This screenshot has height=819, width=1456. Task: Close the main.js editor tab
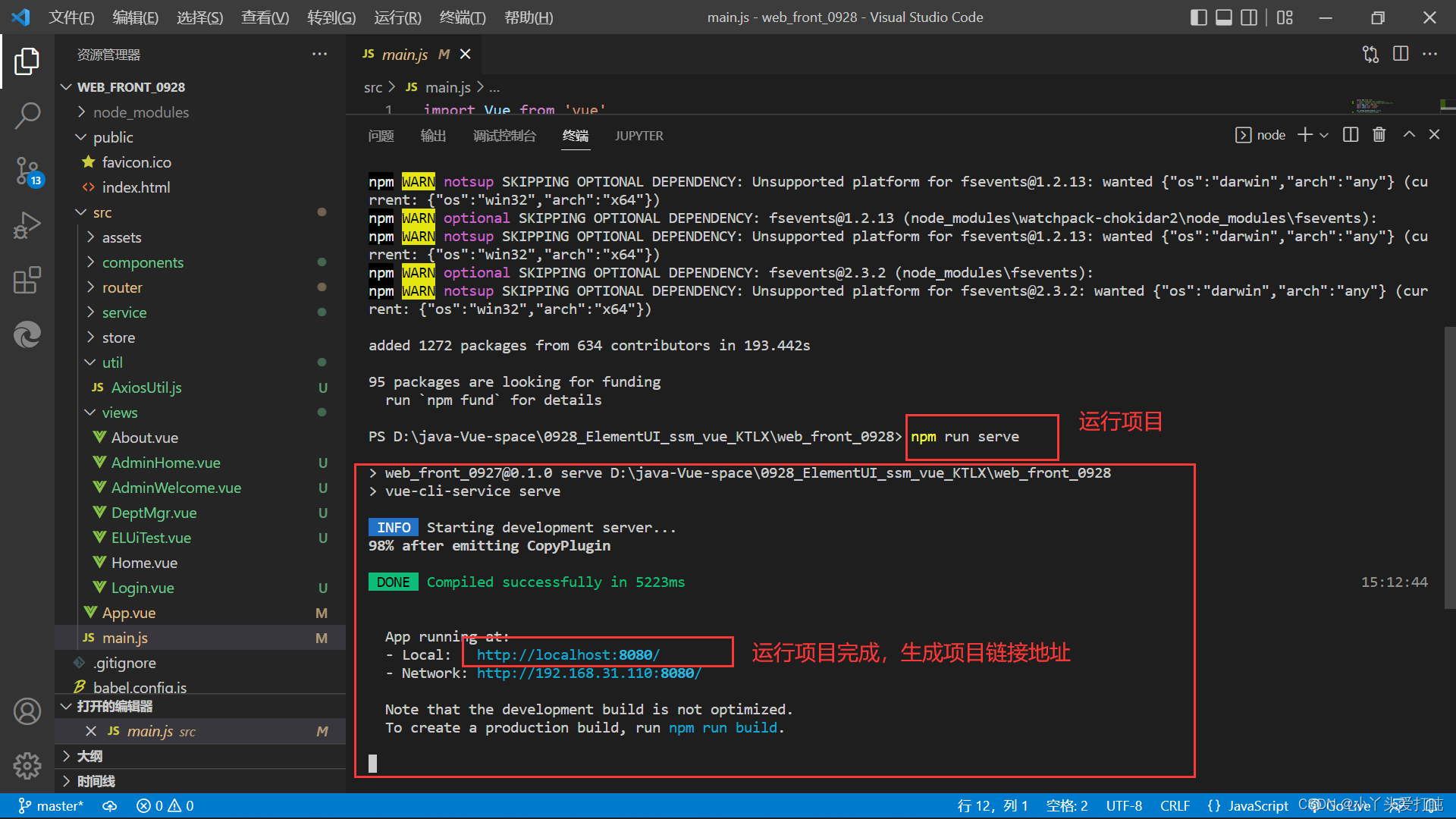[x=466, y=55]
